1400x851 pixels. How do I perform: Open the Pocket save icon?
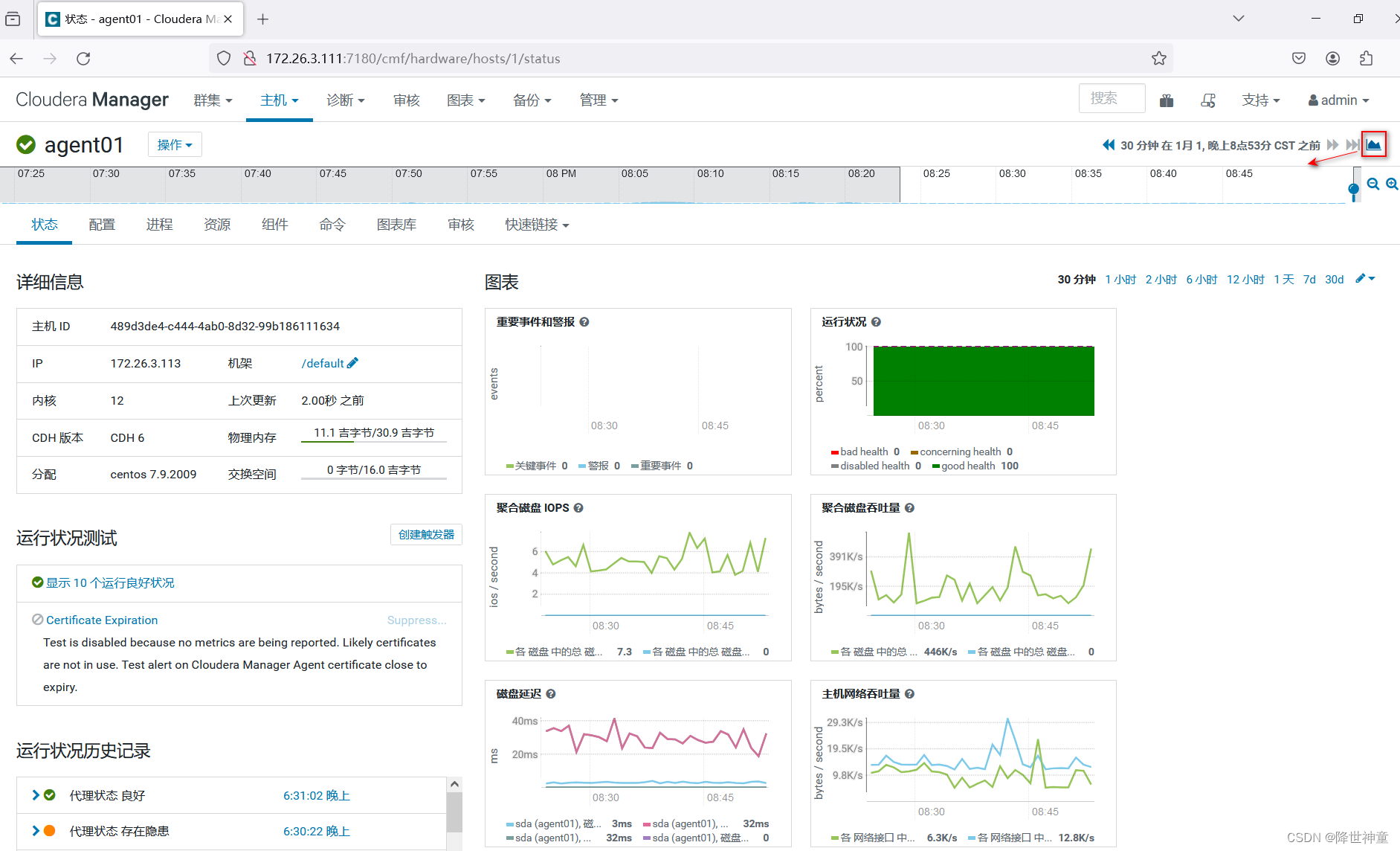1299,58
